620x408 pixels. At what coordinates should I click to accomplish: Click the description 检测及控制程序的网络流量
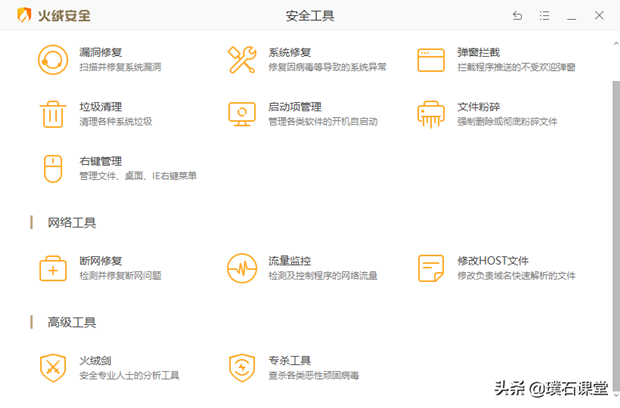point(323,276)
